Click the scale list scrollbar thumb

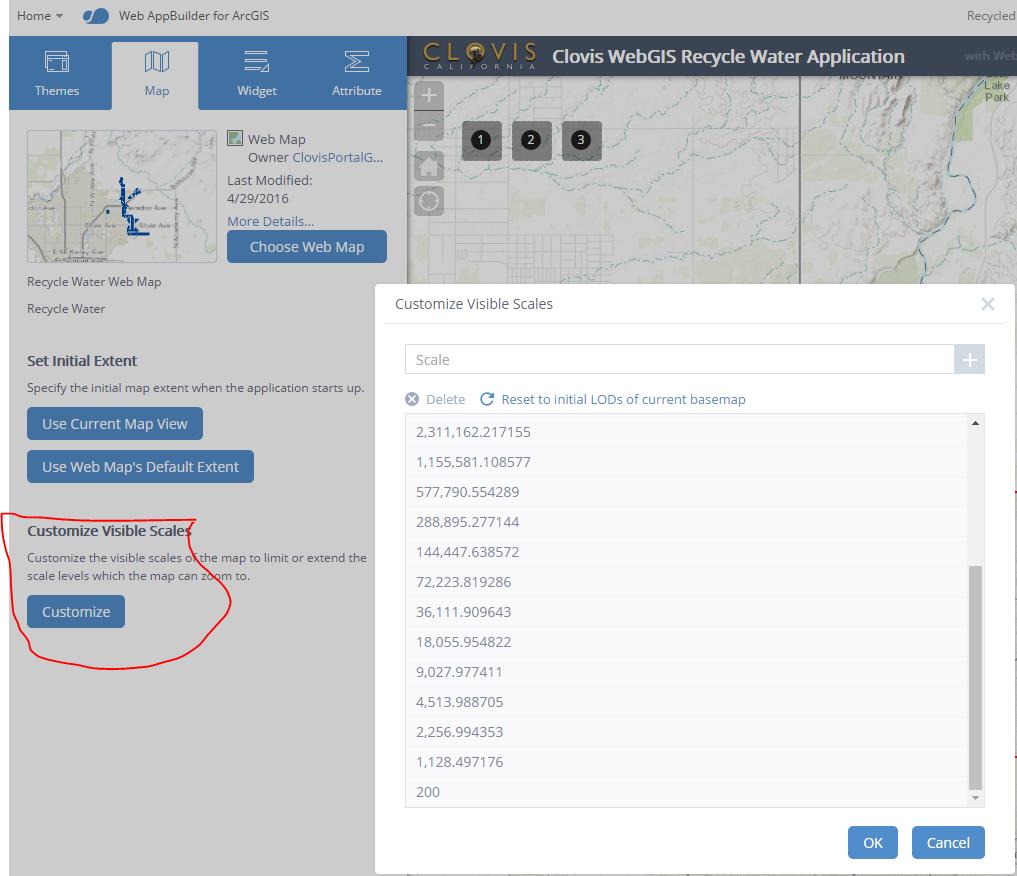(x=975, y=678)
